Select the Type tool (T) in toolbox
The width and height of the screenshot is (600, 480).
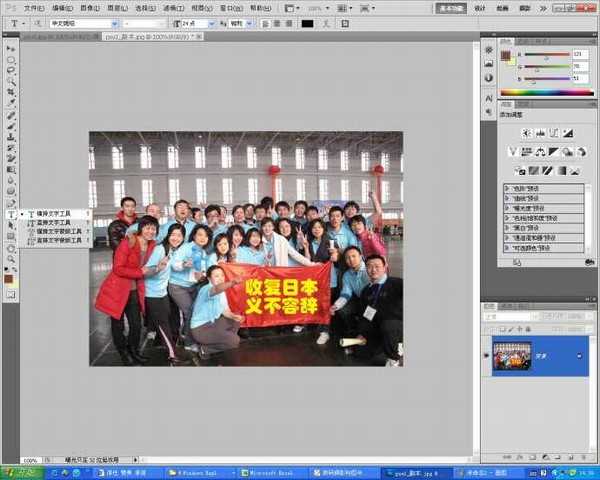tap(12, 213)
